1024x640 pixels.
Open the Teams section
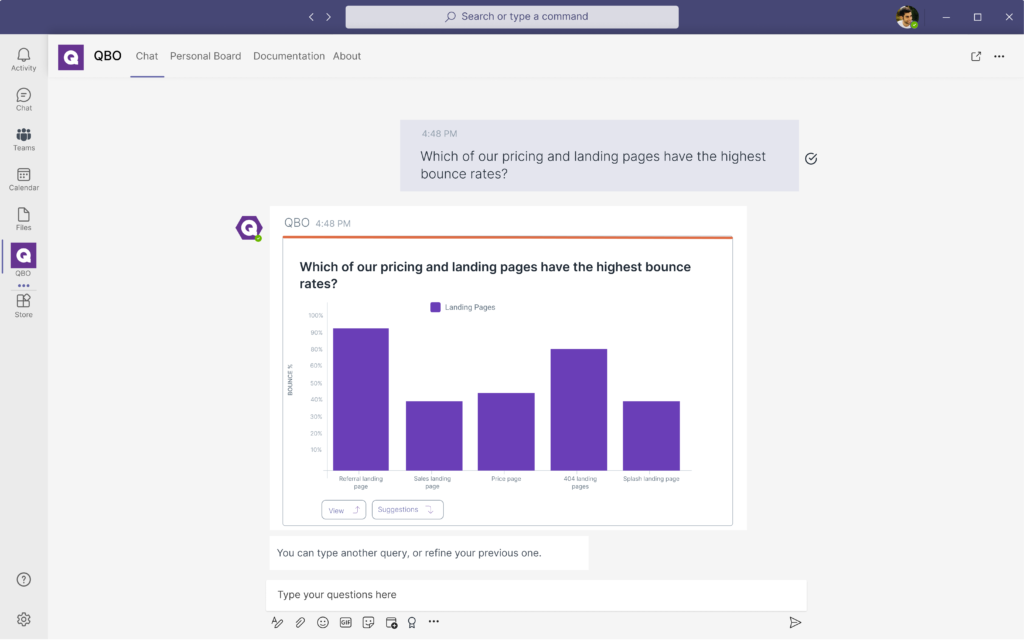23,138
